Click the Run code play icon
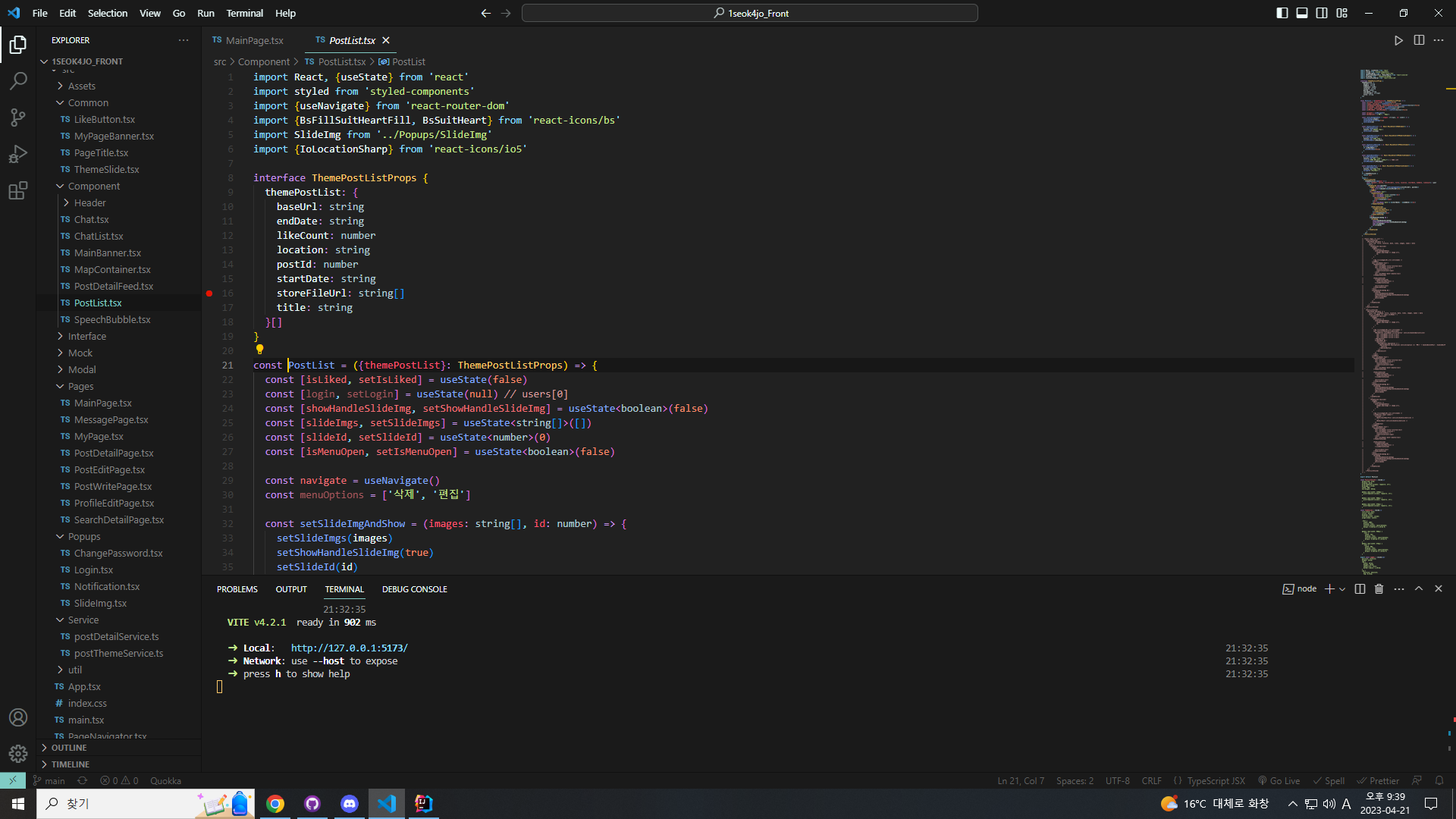 click(1398, 40)
